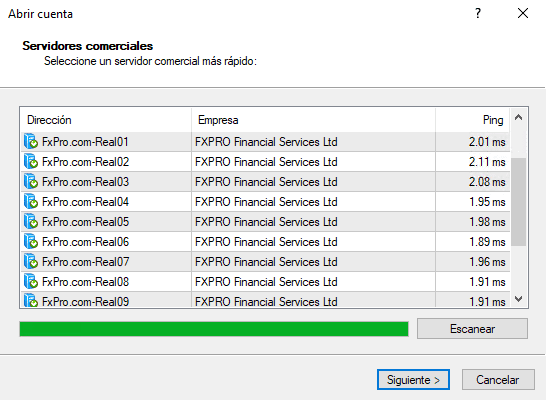Sort by the Dirección column header
Image resolution: width=546 pixels, height=400 pixels.
pos(106,120)
